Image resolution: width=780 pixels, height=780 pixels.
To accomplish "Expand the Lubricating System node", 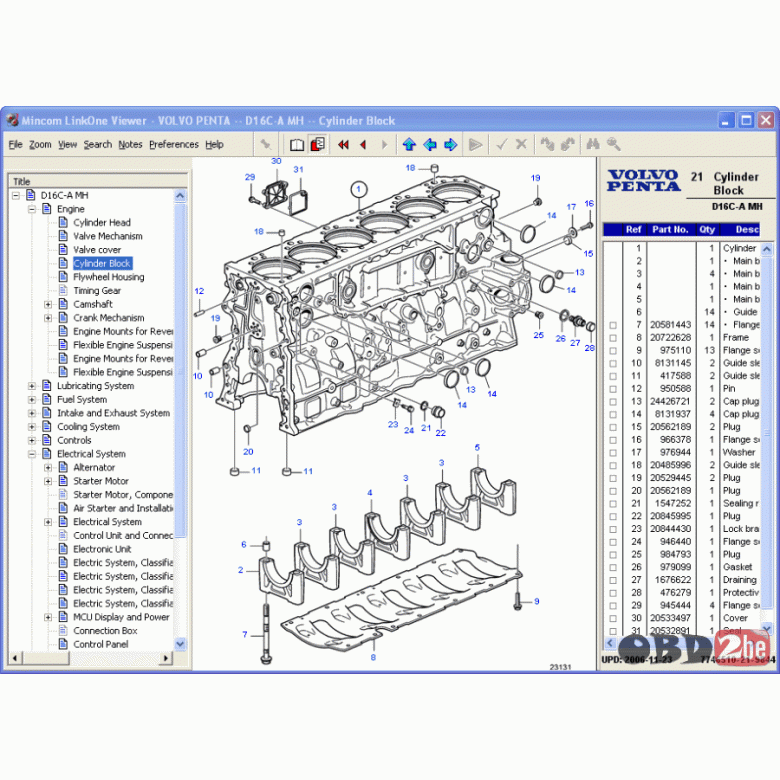I will point(32,386).
